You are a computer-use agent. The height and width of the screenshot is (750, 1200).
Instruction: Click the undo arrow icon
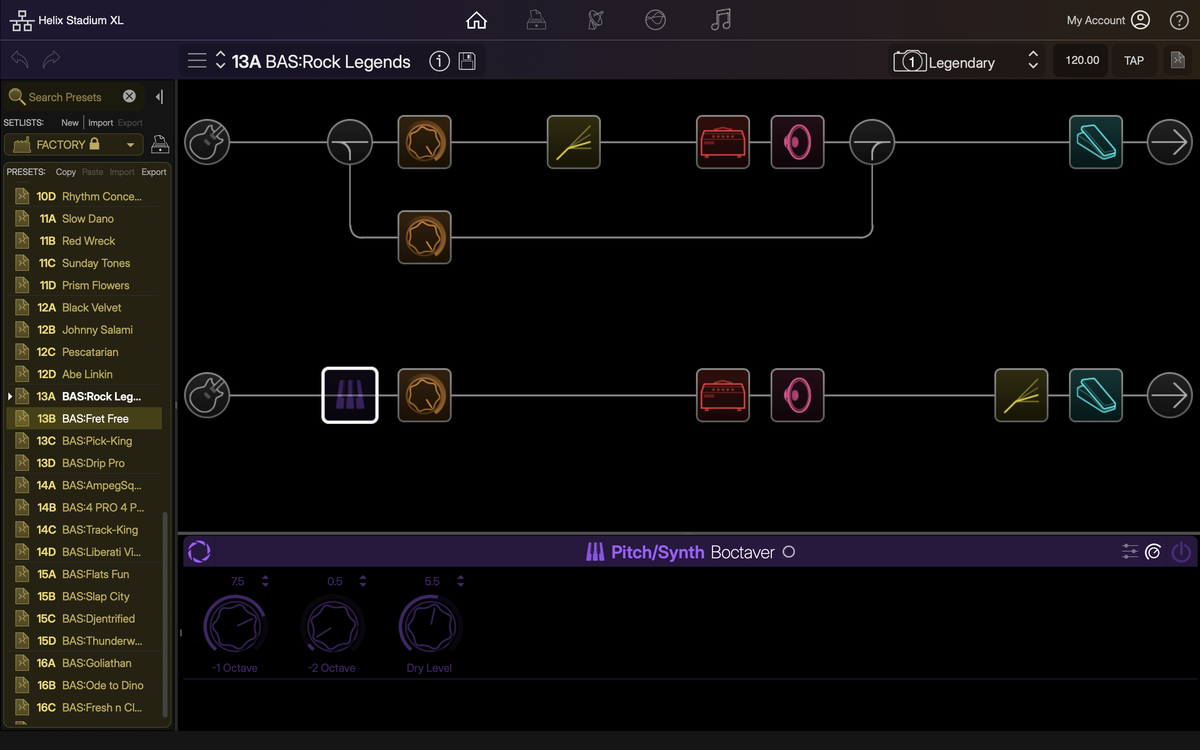click(x=20, y=60)
